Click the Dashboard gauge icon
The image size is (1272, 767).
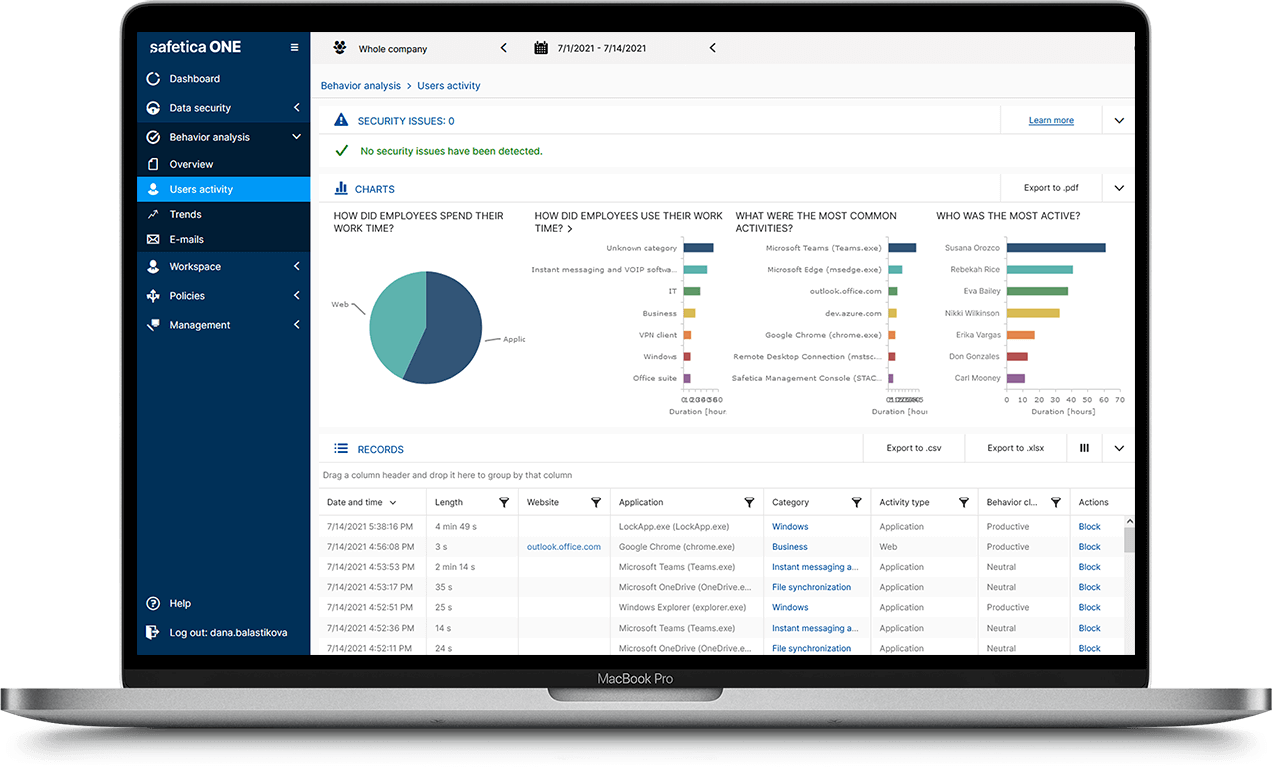tap(153, 78)
